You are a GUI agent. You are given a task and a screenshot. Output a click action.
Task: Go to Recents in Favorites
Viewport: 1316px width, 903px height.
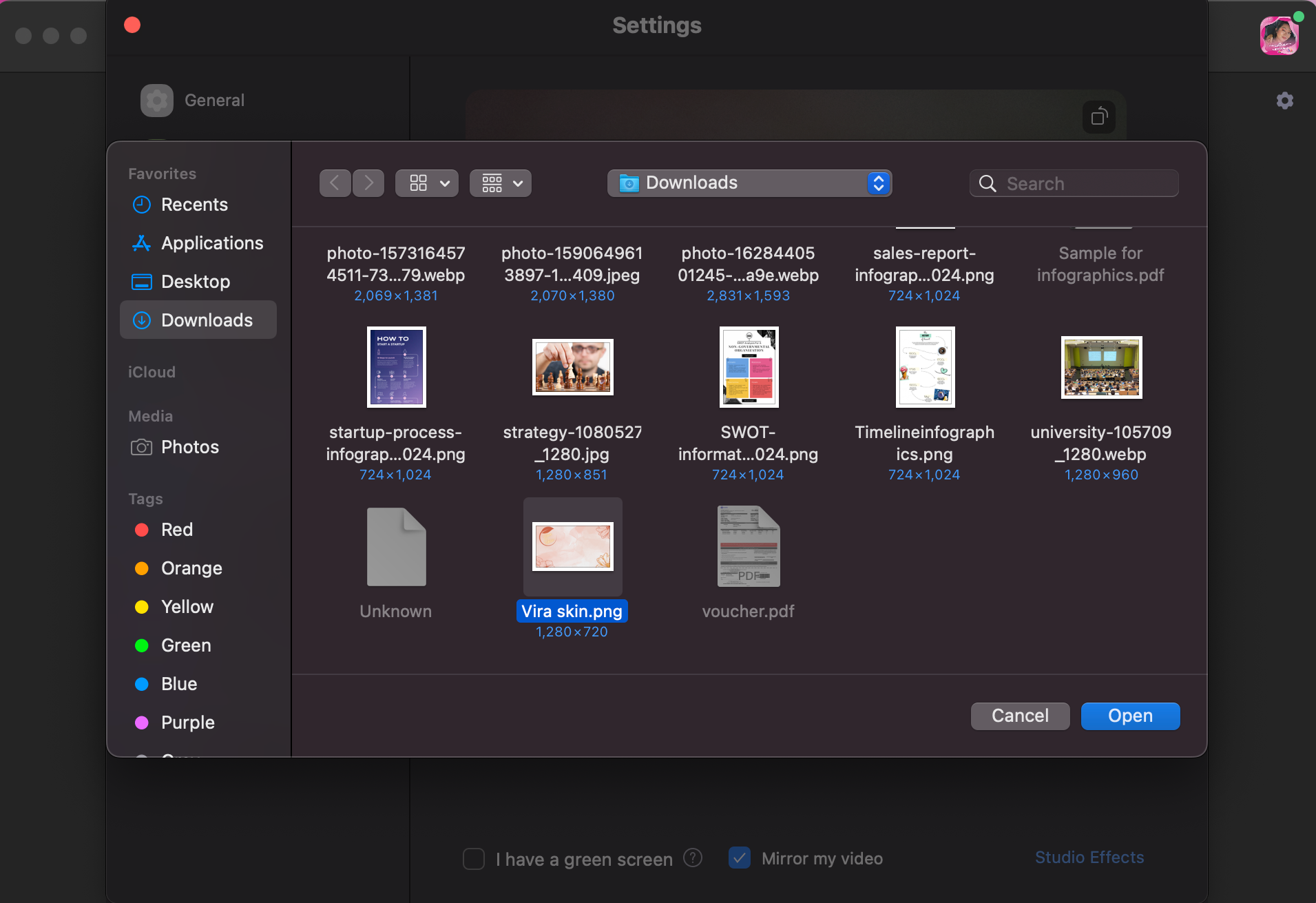click(194, 205)
